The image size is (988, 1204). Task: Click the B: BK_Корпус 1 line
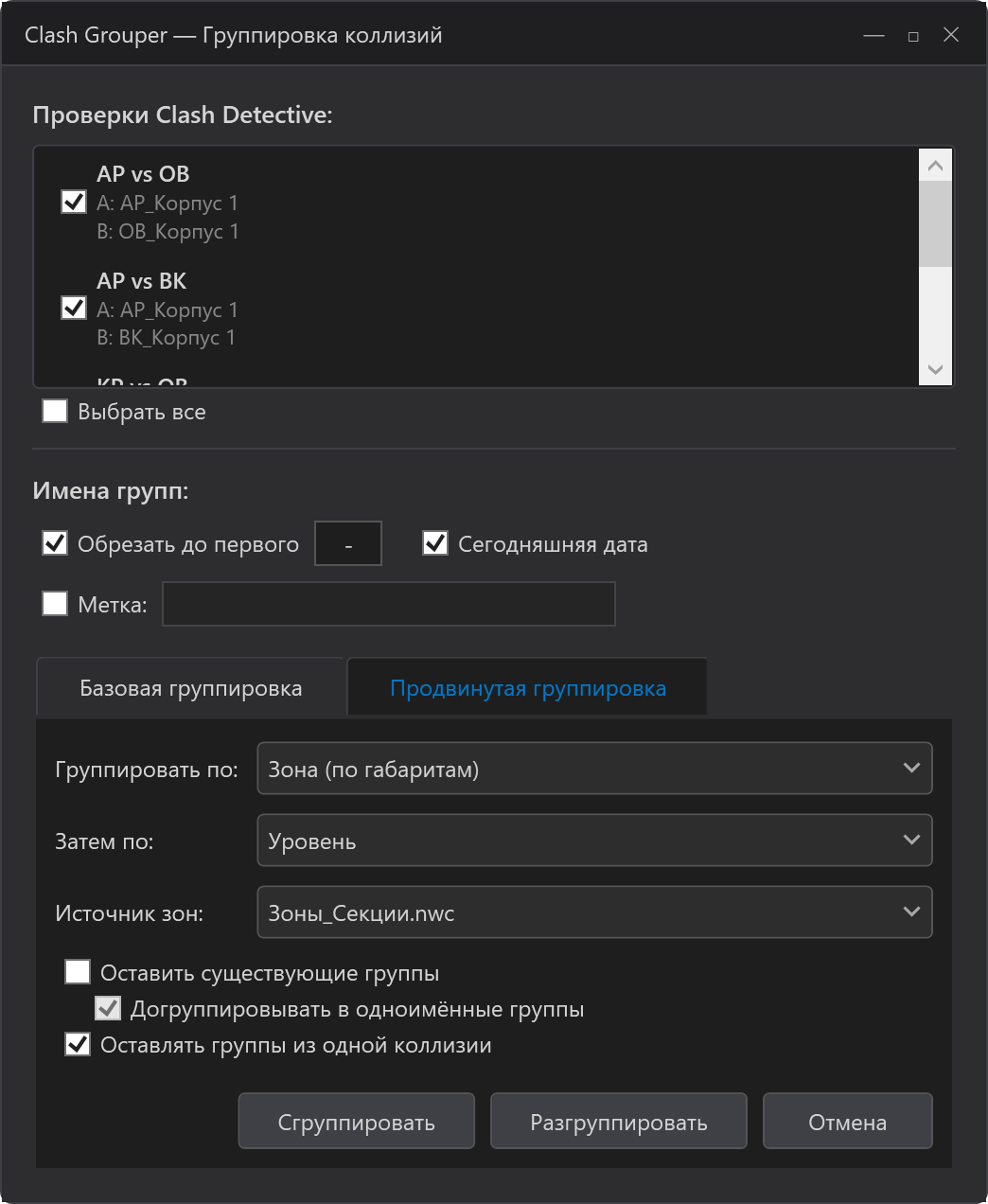(166, 338)
